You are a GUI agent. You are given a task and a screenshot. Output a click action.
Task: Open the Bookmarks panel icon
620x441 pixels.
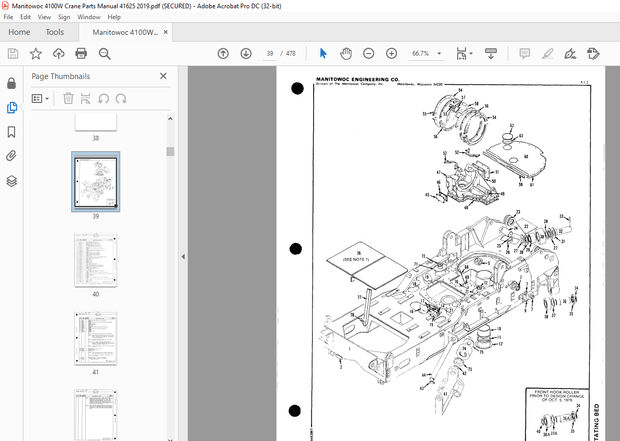[11, 132]
